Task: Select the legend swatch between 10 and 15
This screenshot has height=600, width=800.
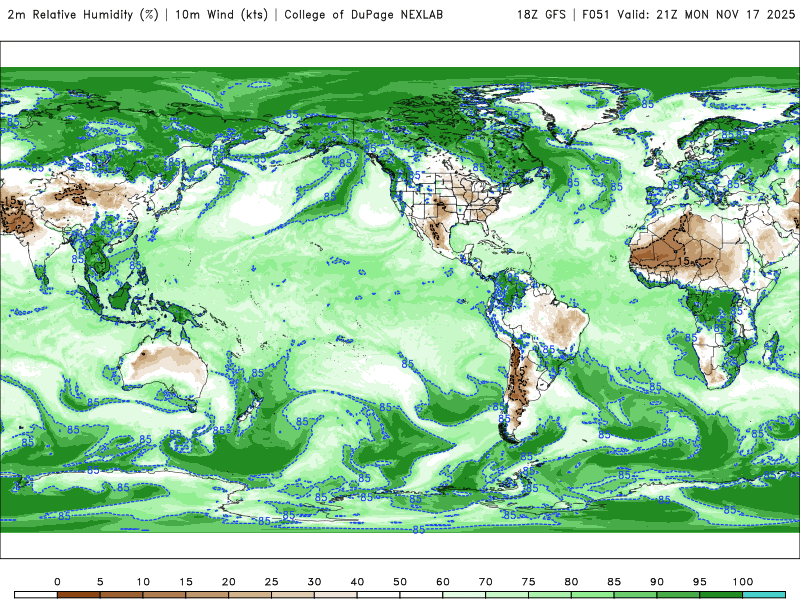Action: click(x=164, y=595)
